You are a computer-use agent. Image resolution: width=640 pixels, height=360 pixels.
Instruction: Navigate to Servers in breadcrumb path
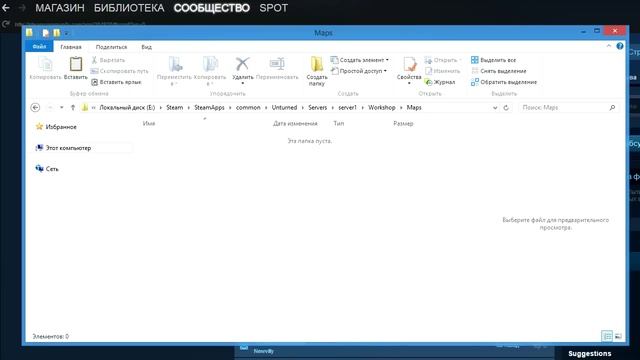(x=318, y=107)
